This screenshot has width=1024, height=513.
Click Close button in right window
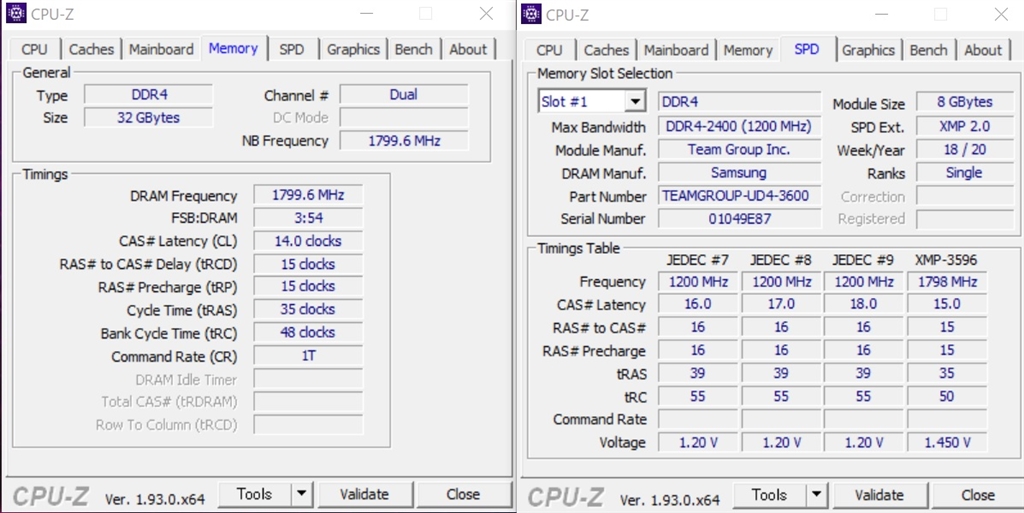coord(978,495)
